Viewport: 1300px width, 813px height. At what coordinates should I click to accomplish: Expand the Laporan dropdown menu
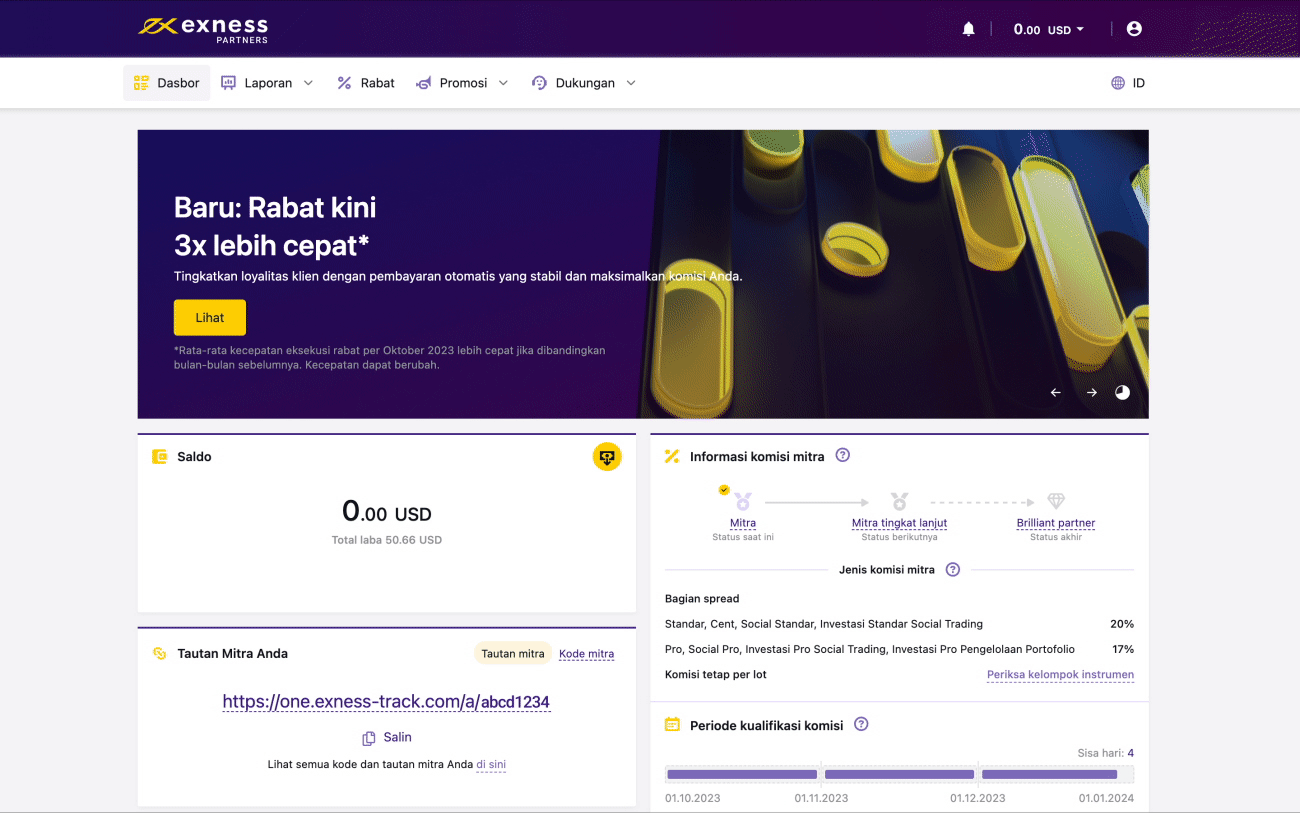pyautogui.click(x=267, y=83)
